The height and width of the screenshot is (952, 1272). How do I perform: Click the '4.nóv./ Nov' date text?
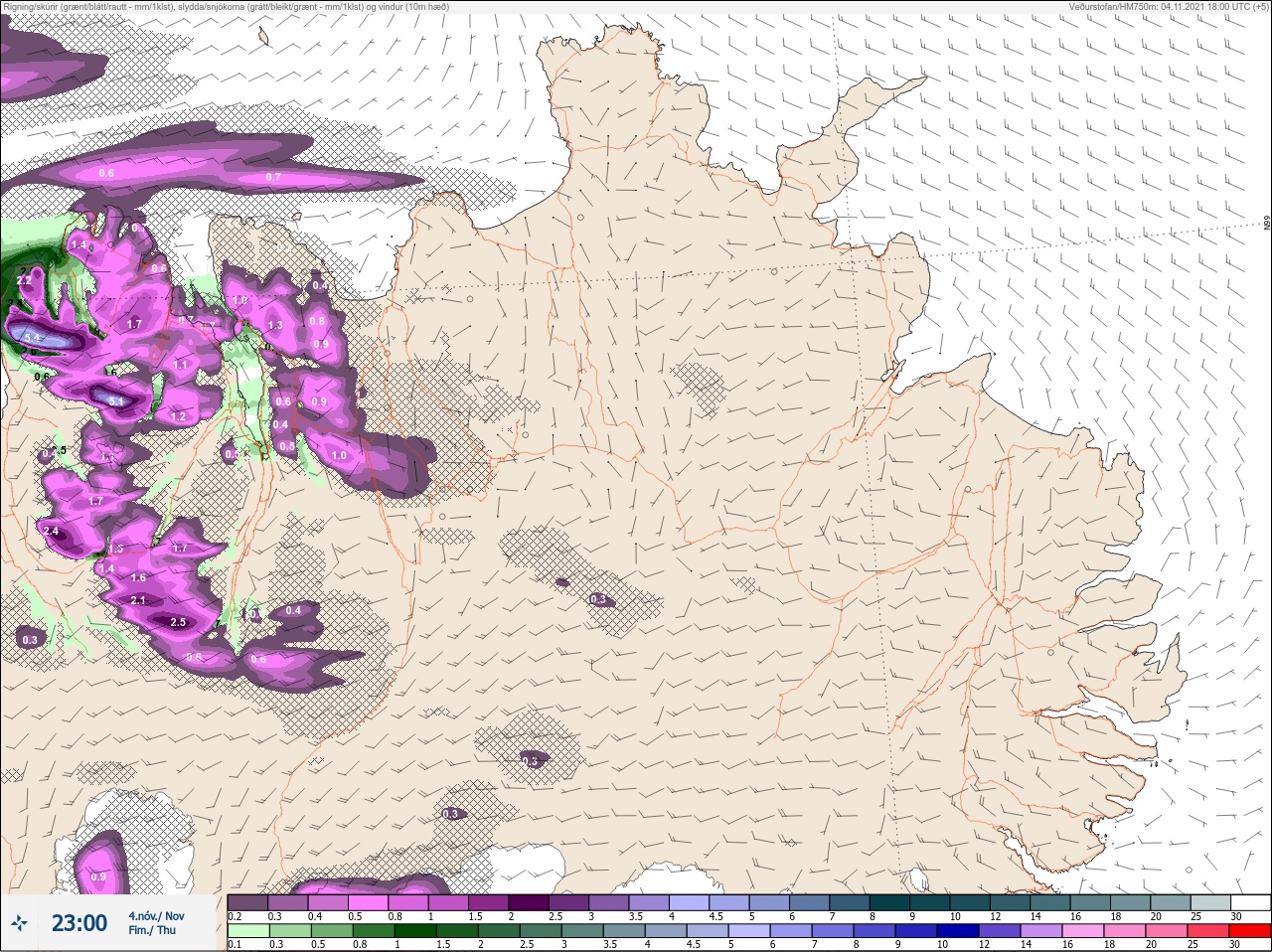156,915
